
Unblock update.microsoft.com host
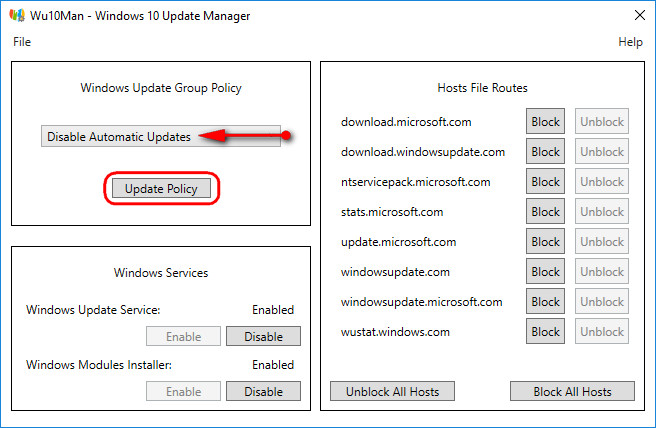point(602,241)
